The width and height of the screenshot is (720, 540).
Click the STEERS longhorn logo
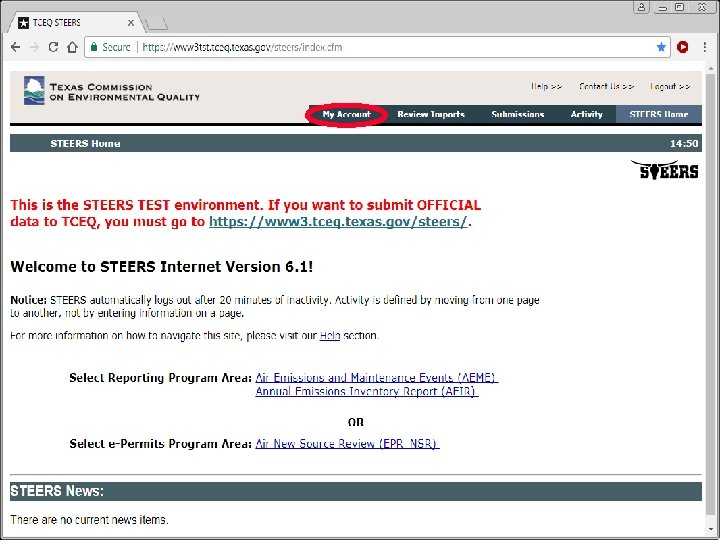665,169
